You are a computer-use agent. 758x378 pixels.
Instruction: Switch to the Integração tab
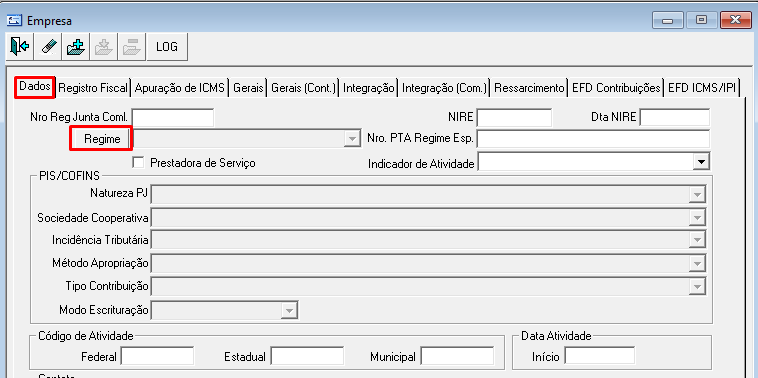(x=369, y=88)
